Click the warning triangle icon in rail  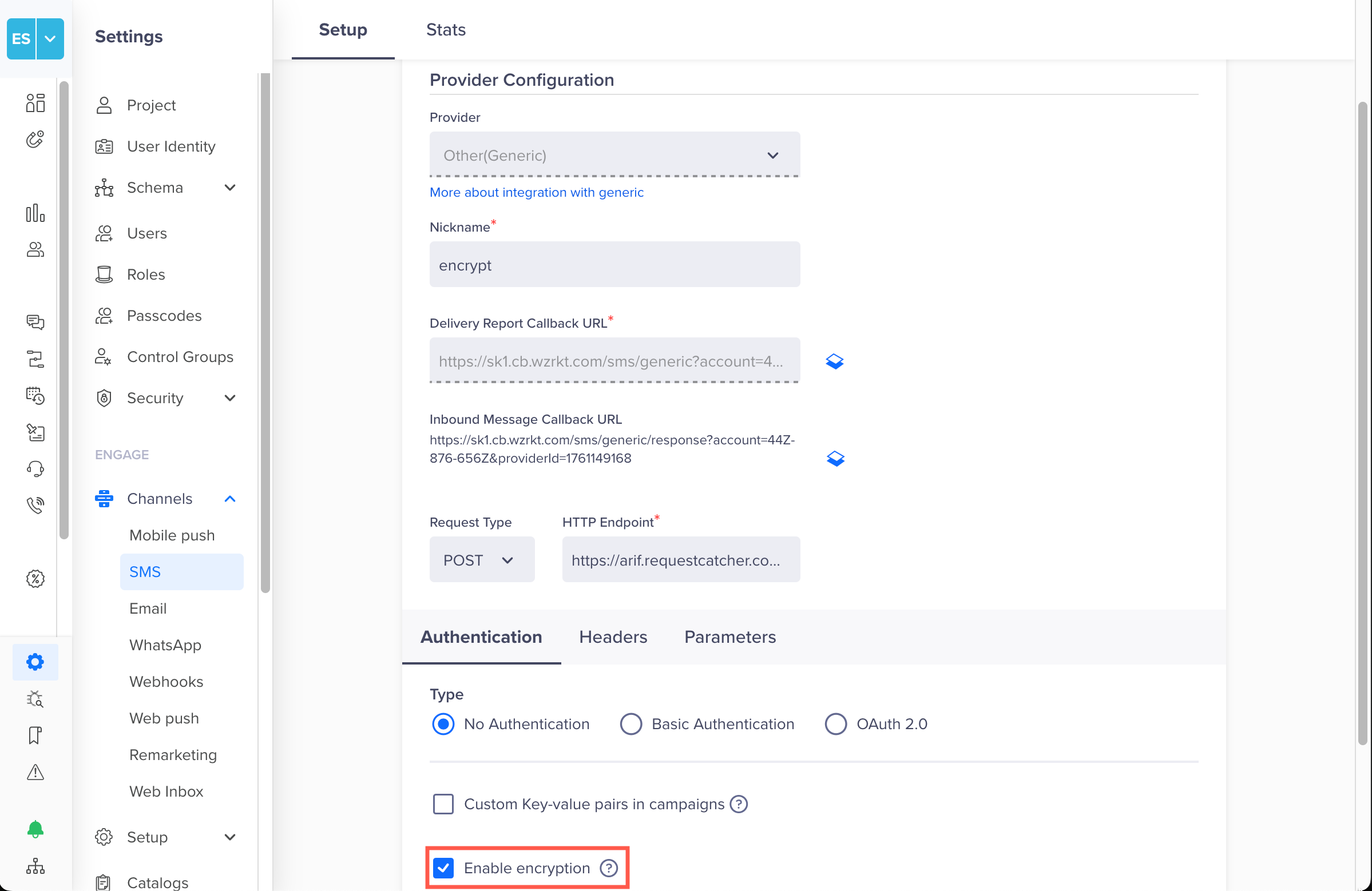35,771
